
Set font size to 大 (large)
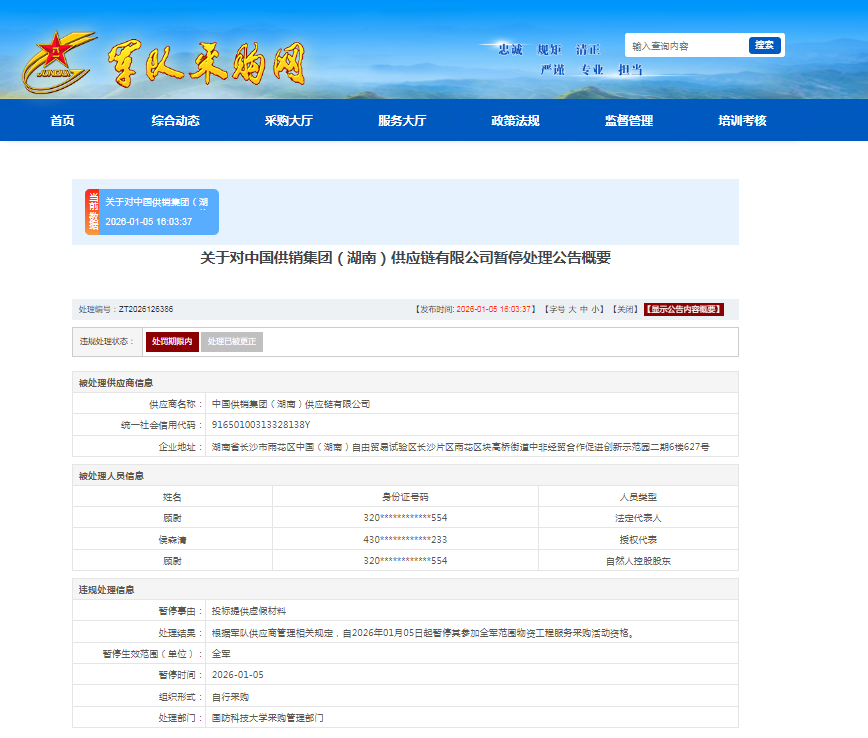pyautogui.click(x=573, y=310)
